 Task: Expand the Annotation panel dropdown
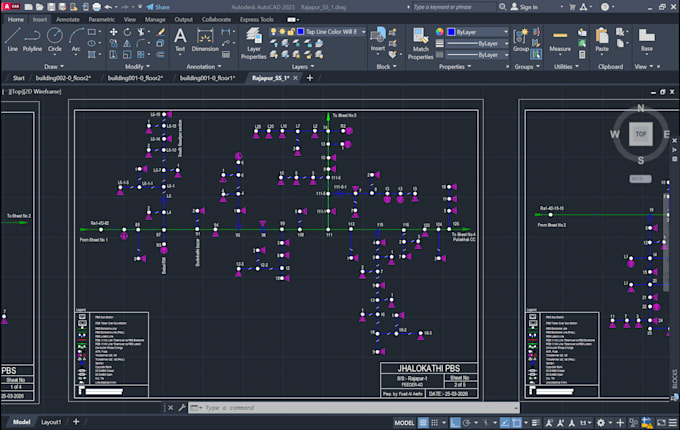pyautogui.click(x=204, y=66)
